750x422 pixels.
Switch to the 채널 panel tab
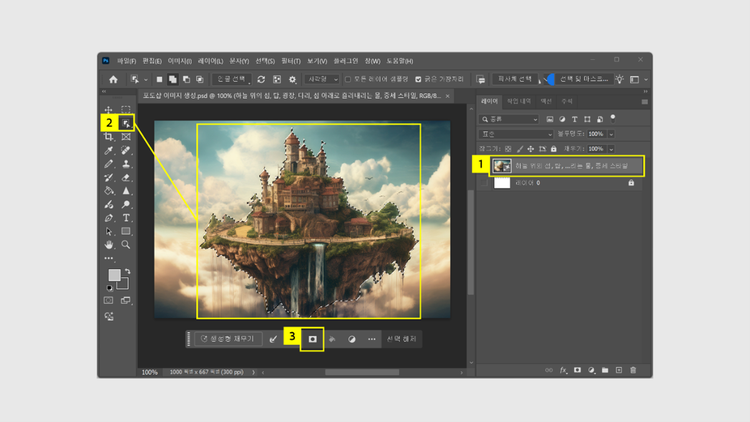pos(546,101)
